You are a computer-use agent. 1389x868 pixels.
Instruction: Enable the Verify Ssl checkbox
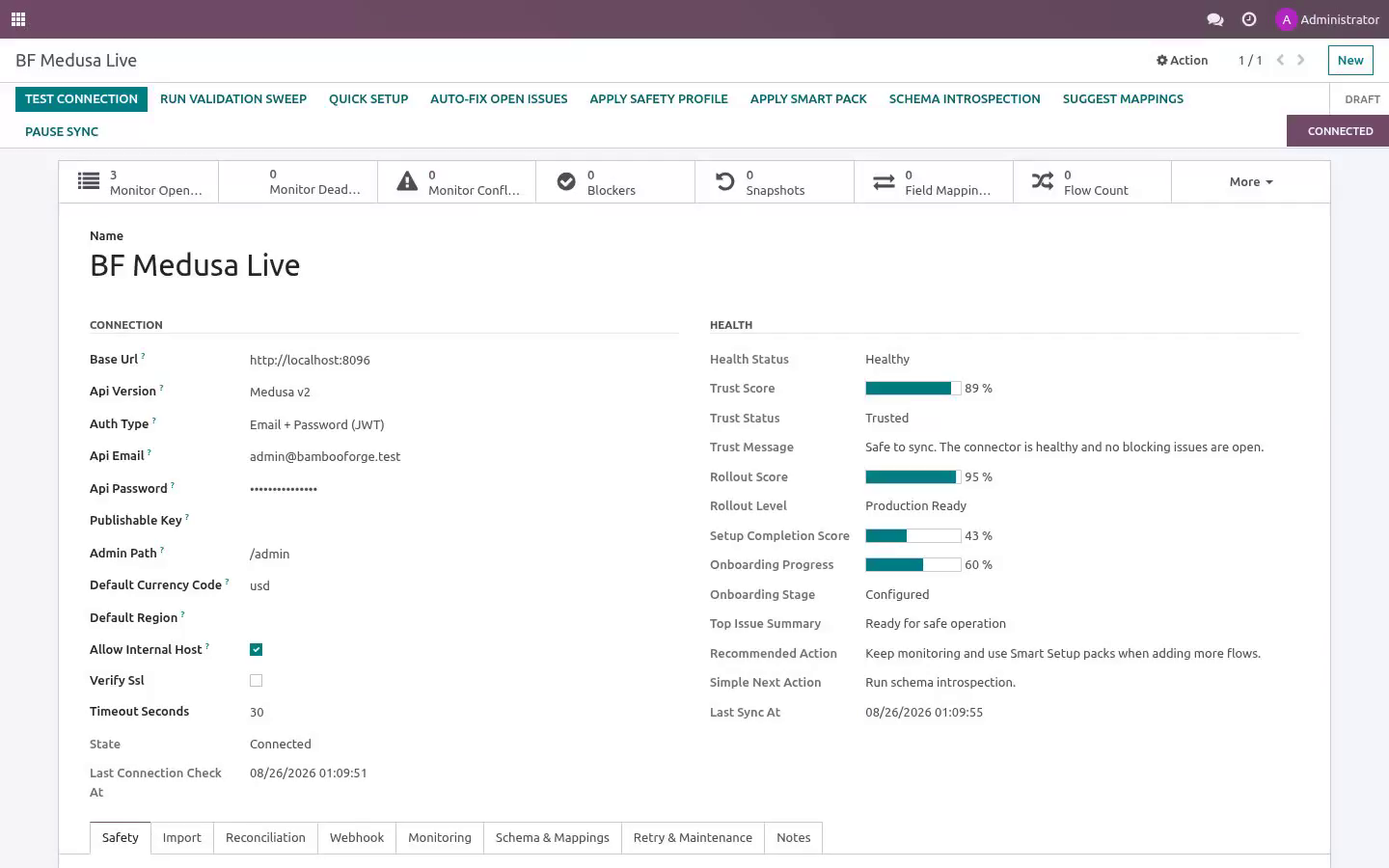[x=256, y=680]
